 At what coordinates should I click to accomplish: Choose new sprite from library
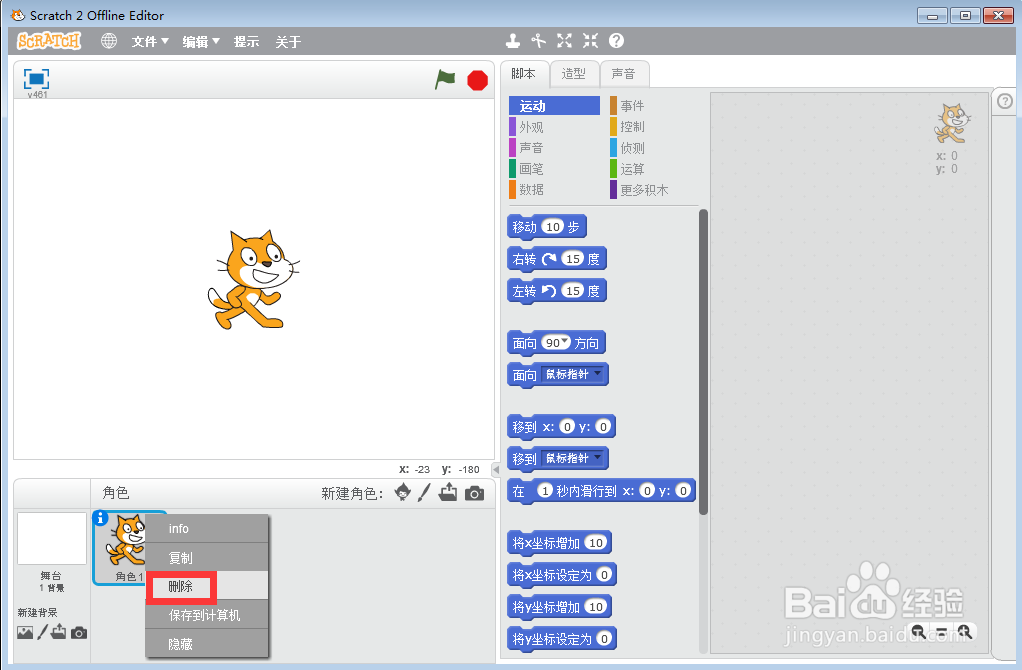(403, 493)
